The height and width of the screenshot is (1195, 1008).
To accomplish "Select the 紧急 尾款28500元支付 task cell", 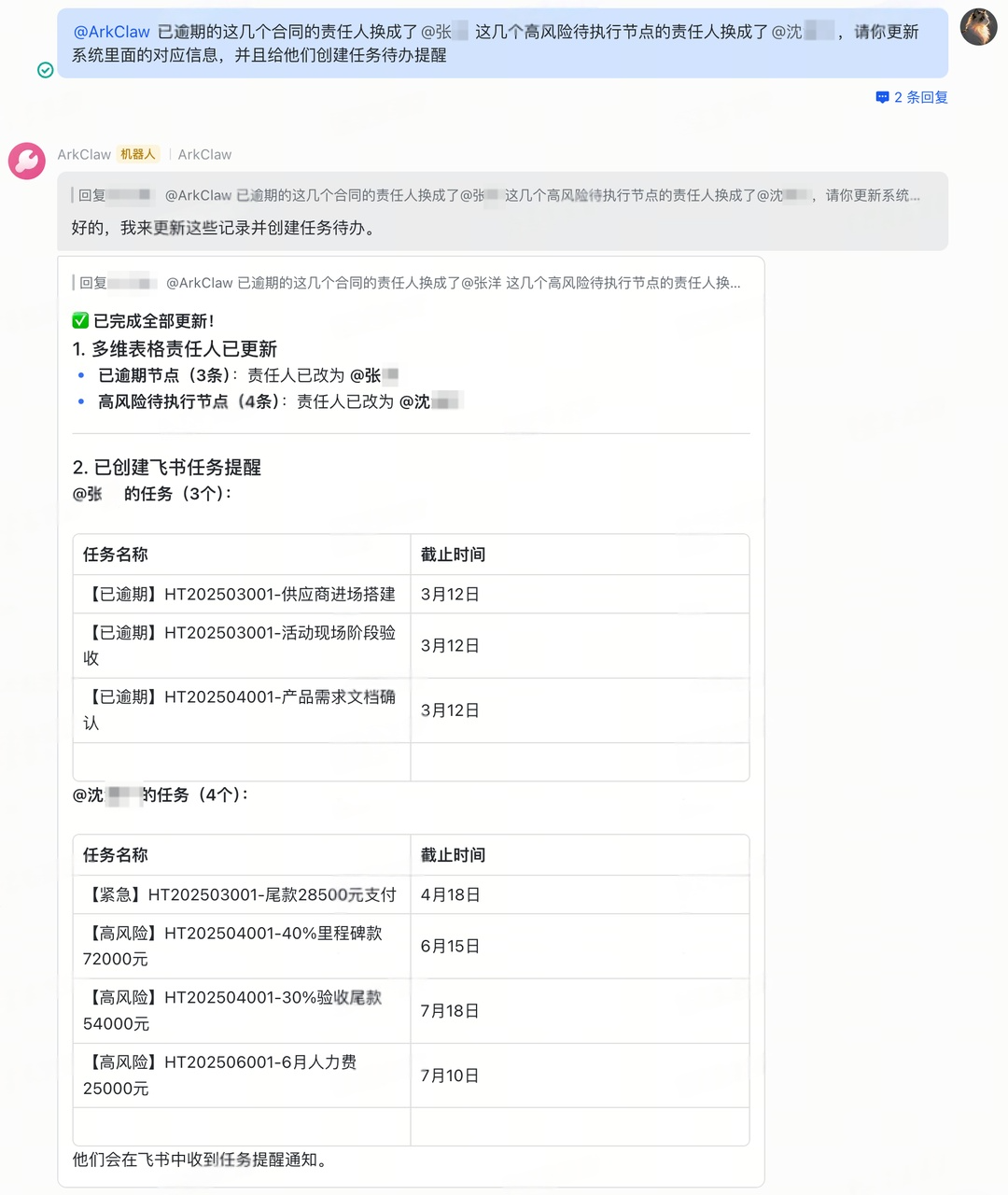I will pyautogui.click(x=242, y=894).
